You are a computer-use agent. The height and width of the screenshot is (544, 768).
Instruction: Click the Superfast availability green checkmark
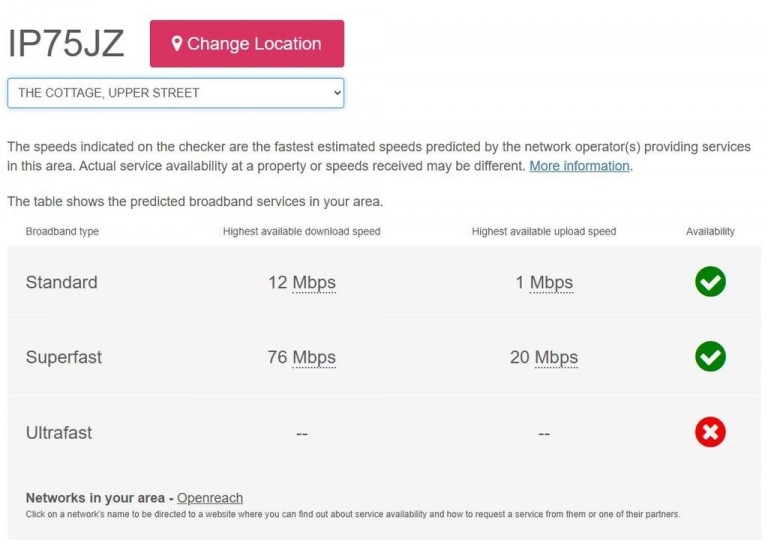coord(710,356)
